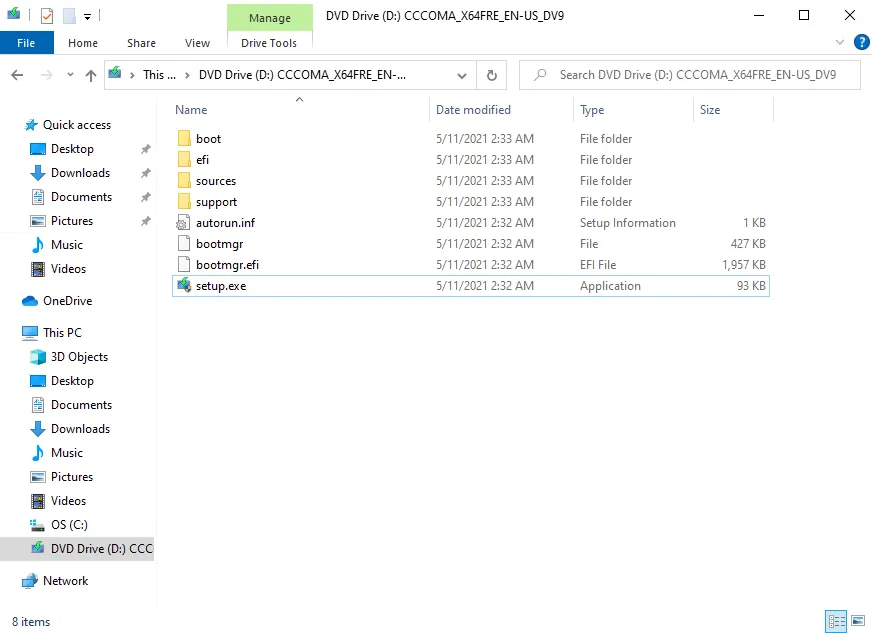Click the '1,957 KB' size value
Screen dimensions: 872x633
[744, 265]
